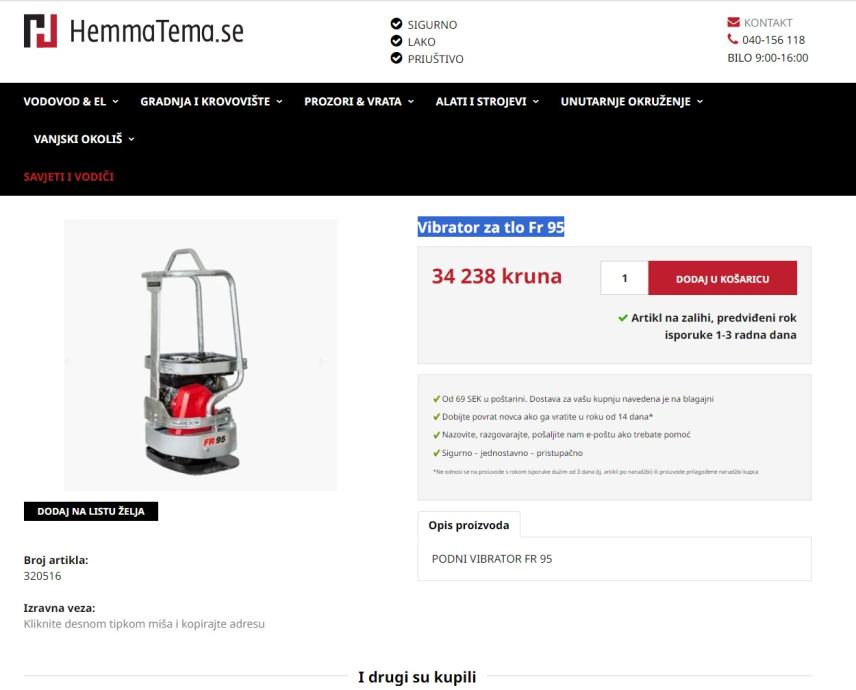Click DODAJ NA LISTU ŽELJA button

pyautogui.click(x=91, y=511)
